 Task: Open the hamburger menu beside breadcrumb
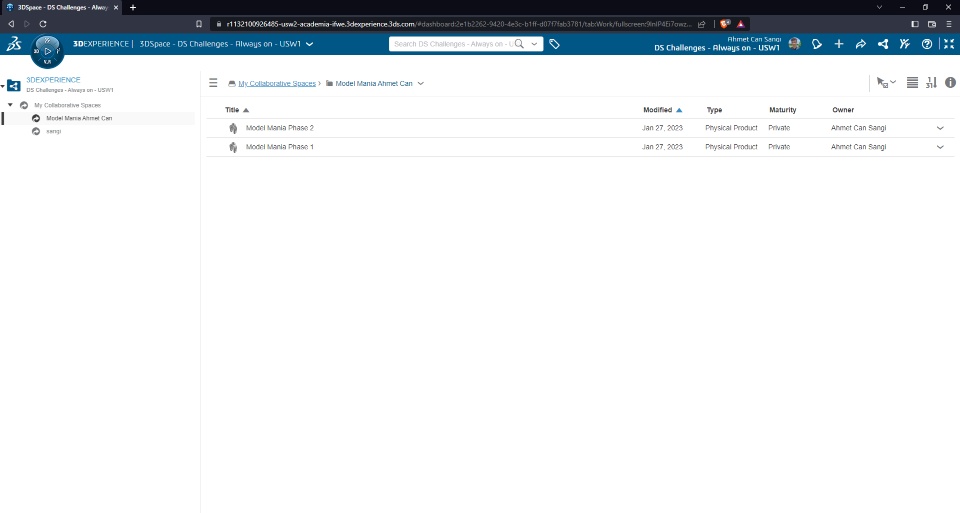(213, 83)
